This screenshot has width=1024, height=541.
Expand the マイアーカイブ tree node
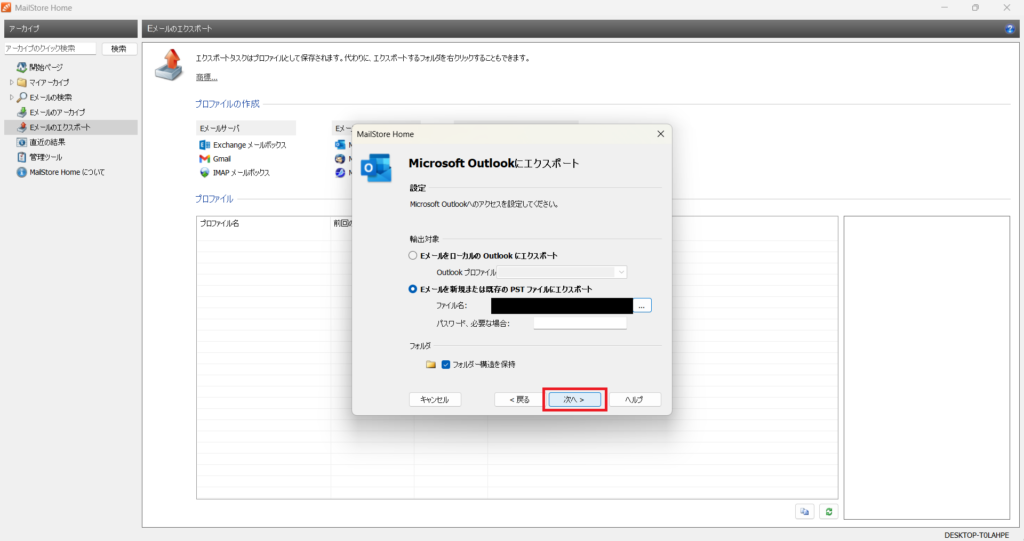pyautogui.click(x=11, y=82)
